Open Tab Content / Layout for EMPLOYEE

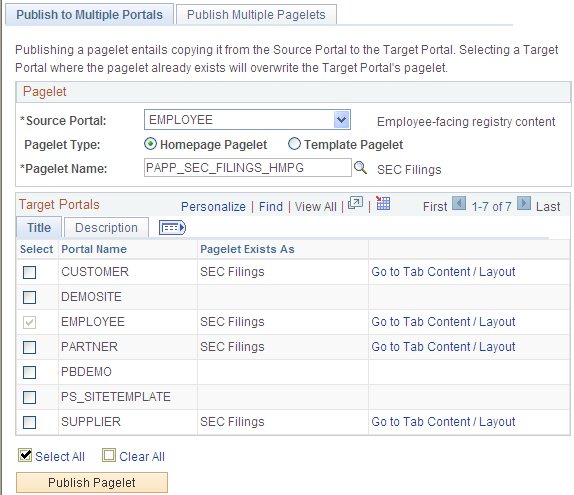443,321
